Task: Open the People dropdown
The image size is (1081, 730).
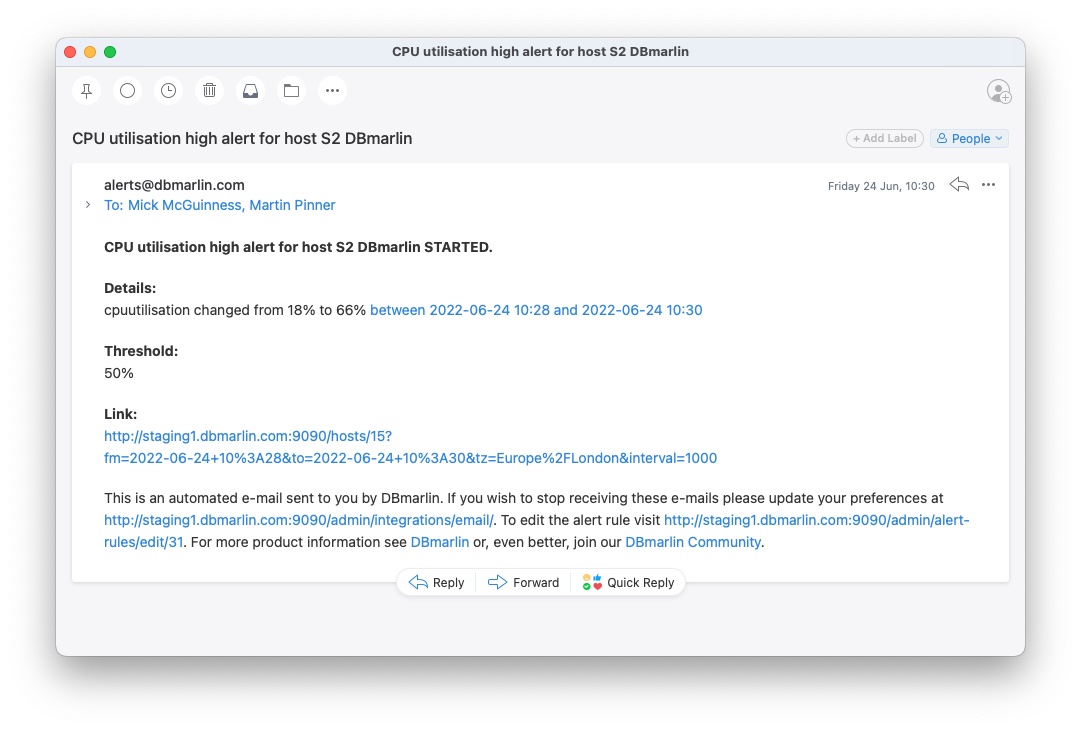Action: (969, 139)
